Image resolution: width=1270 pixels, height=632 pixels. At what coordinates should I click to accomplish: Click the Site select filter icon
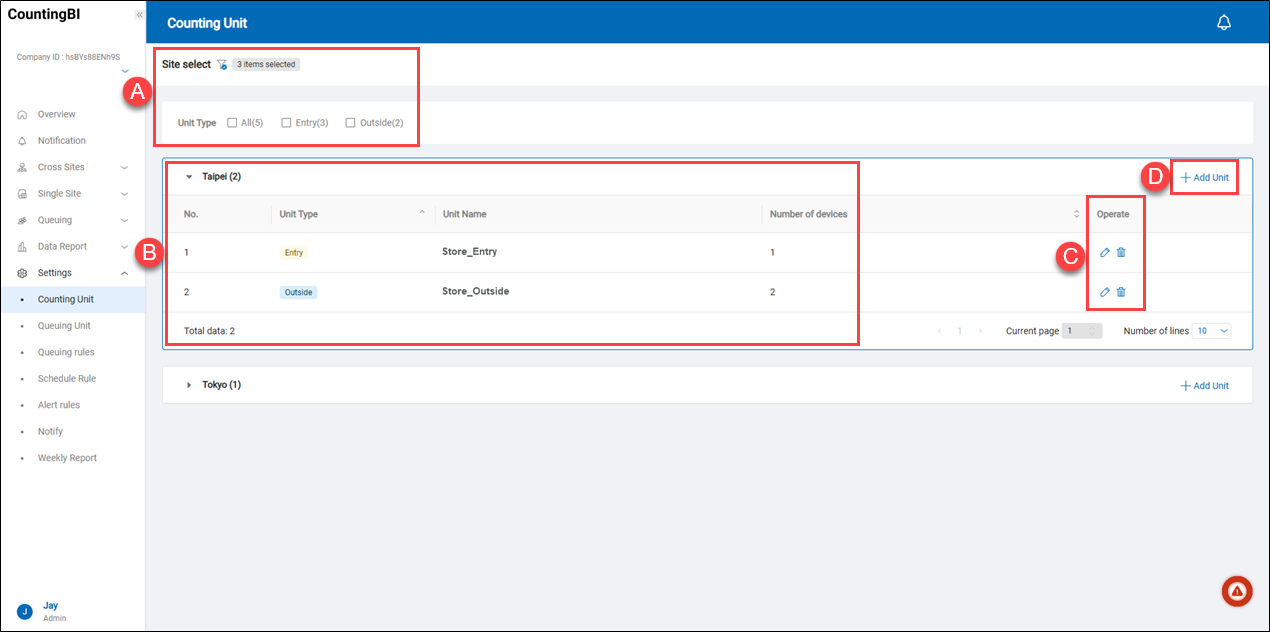(x=222, y=65)
